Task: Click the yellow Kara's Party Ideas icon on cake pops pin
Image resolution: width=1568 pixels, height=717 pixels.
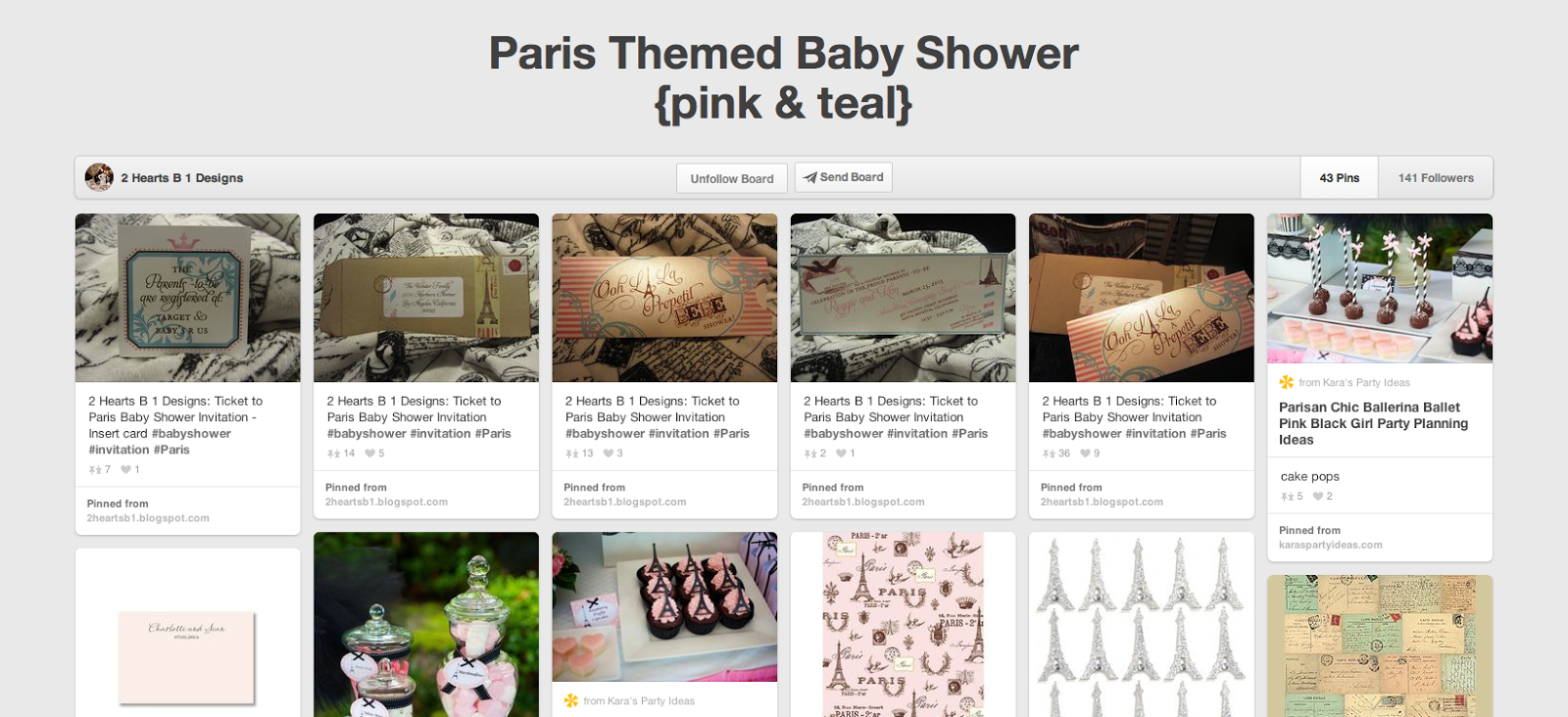Action: click(1286, 382)
